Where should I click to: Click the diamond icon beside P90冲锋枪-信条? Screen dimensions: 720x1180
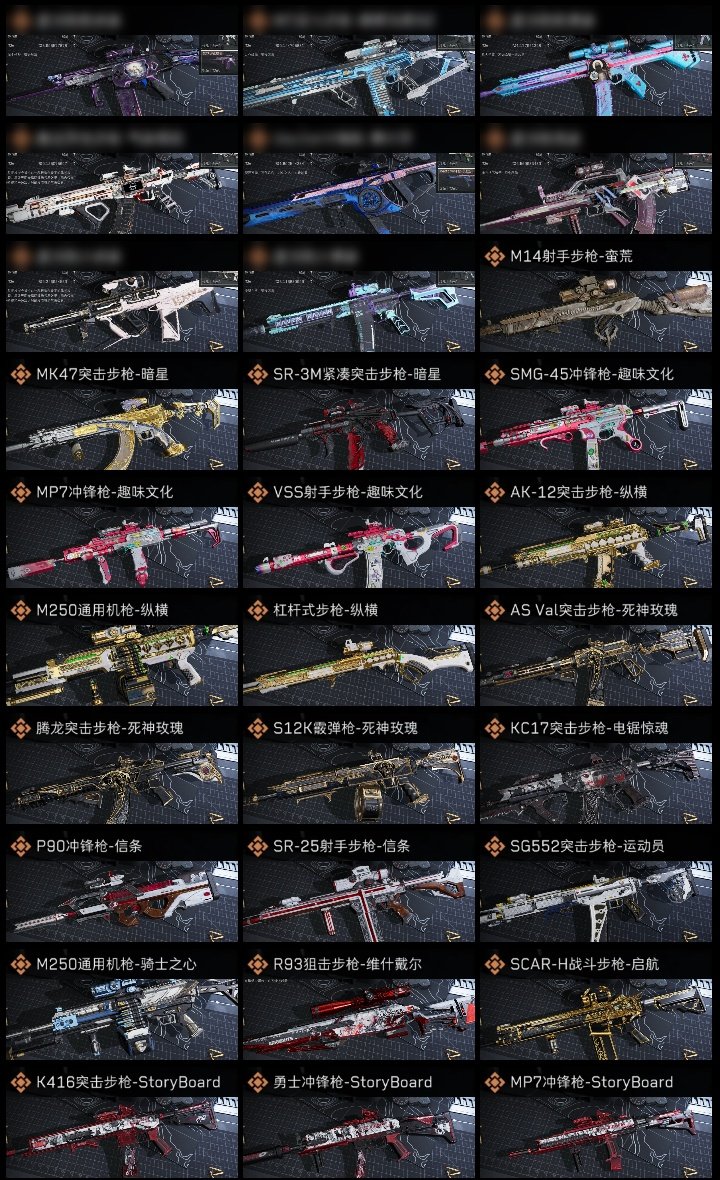(20, 846)
